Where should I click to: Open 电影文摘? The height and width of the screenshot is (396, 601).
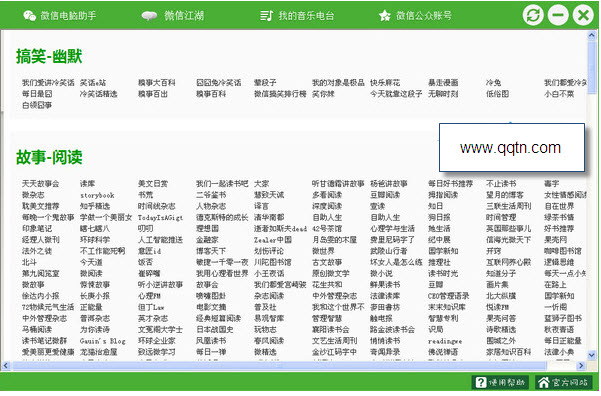click(x=211, y=307)
